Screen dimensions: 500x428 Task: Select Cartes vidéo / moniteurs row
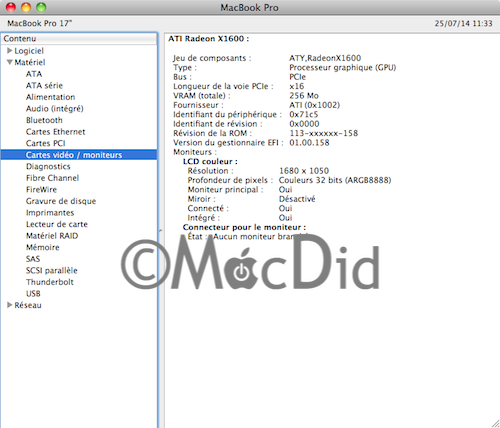tap(79, 155)
